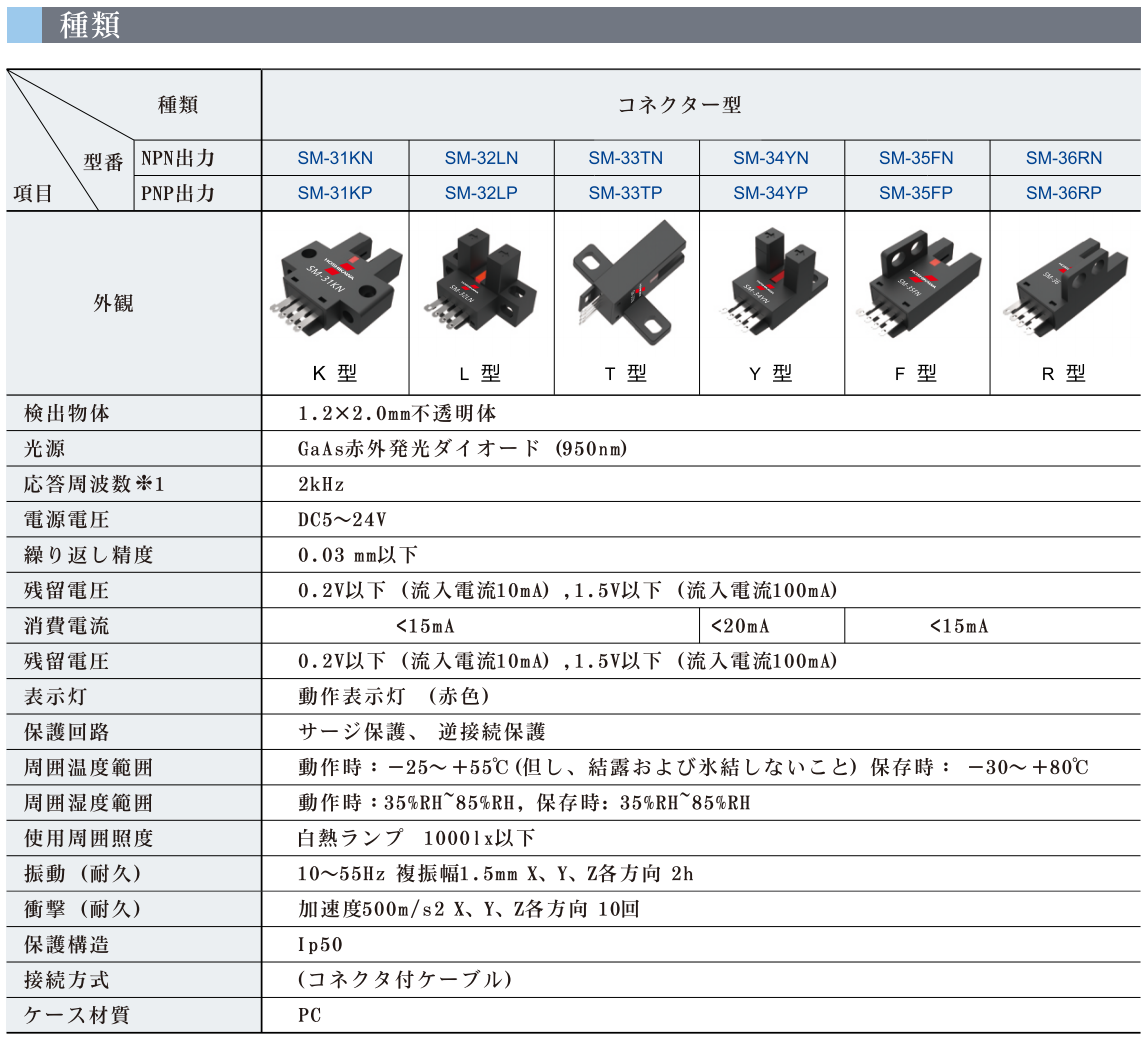Open the SM-35FP model link
The image size is (1143, 1037).
pos(916,193)
